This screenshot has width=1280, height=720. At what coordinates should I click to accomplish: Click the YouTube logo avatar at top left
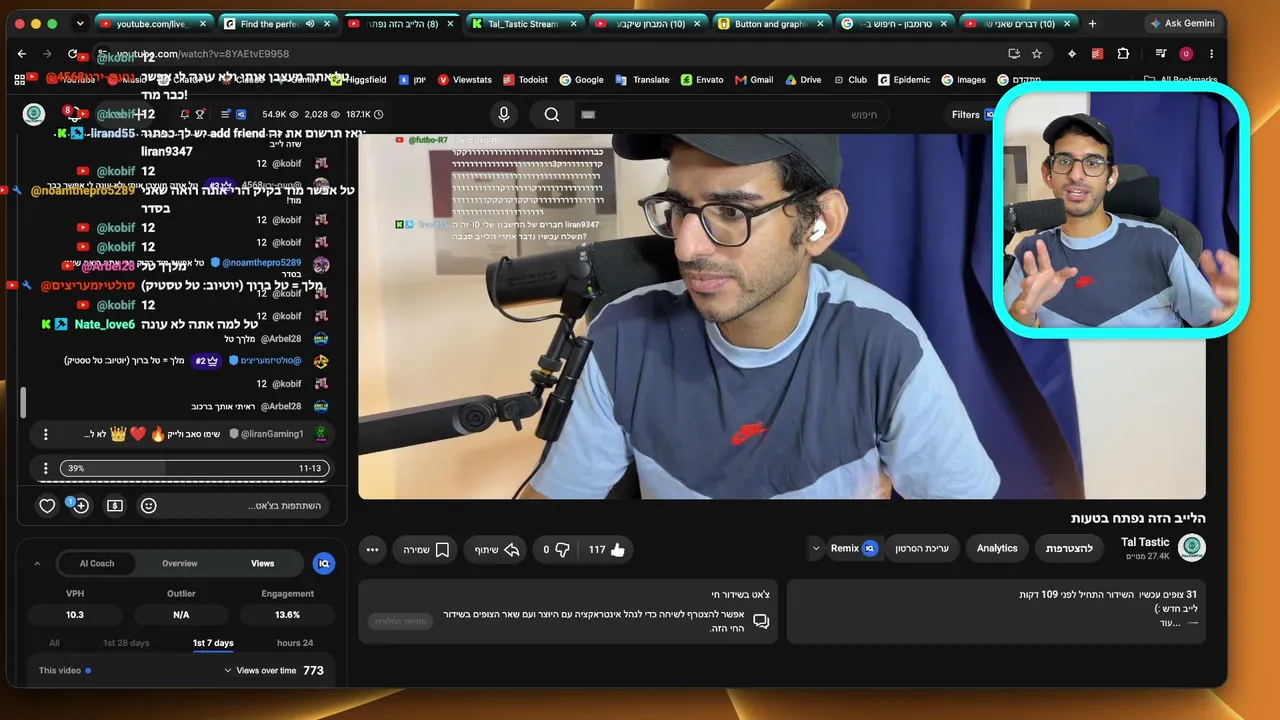[x=34, y=114]
